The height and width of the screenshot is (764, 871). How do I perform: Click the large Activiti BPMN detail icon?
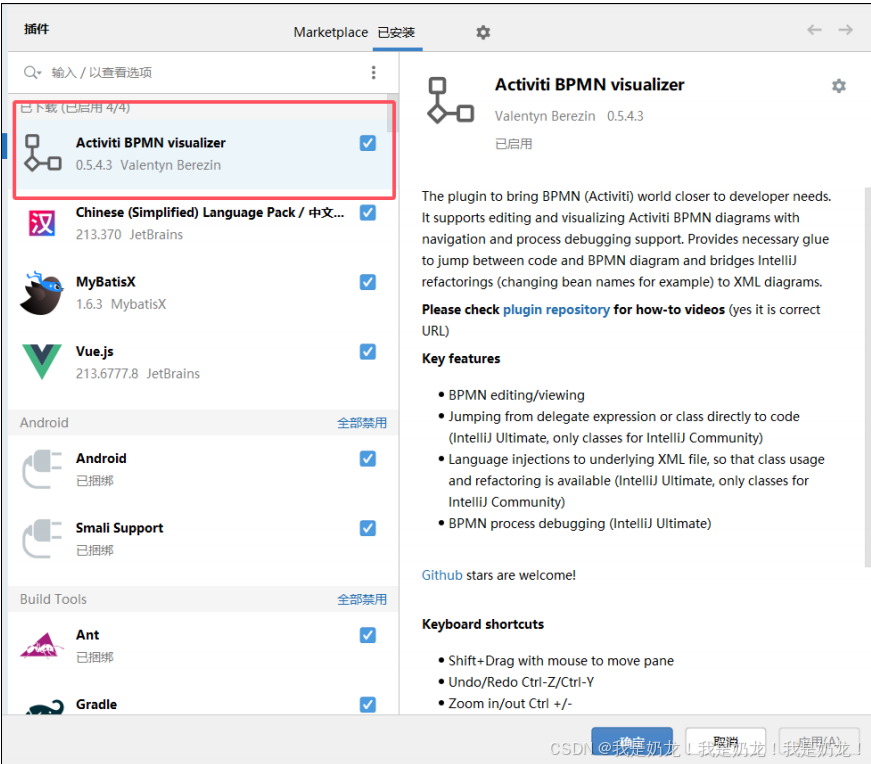450,100
